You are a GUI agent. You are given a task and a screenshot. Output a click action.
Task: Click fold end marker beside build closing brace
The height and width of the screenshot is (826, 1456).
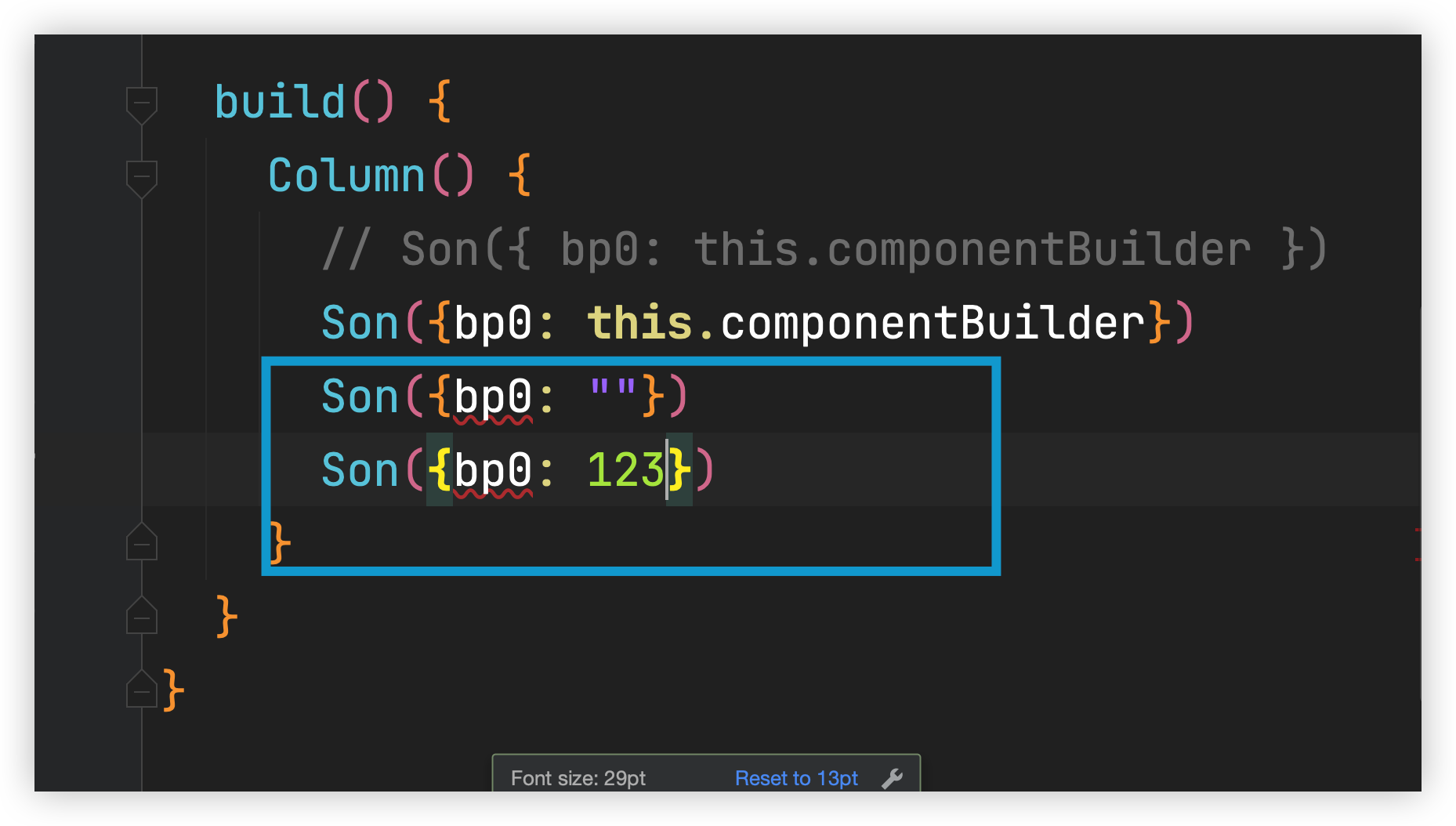click(x=142, y=615)
